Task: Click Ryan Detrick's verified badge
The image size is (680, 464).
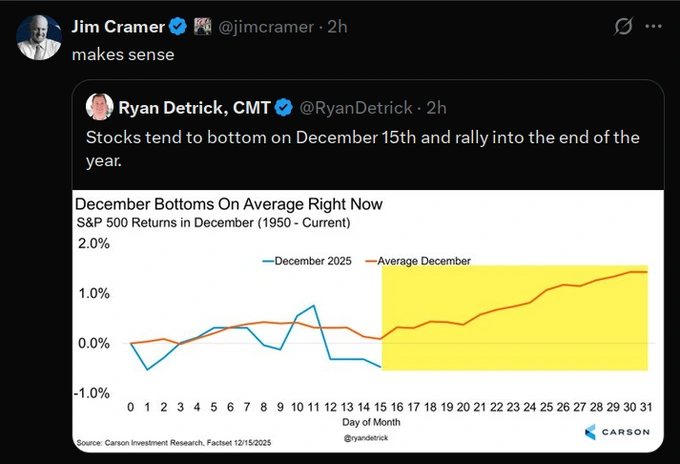Action: 284,107
